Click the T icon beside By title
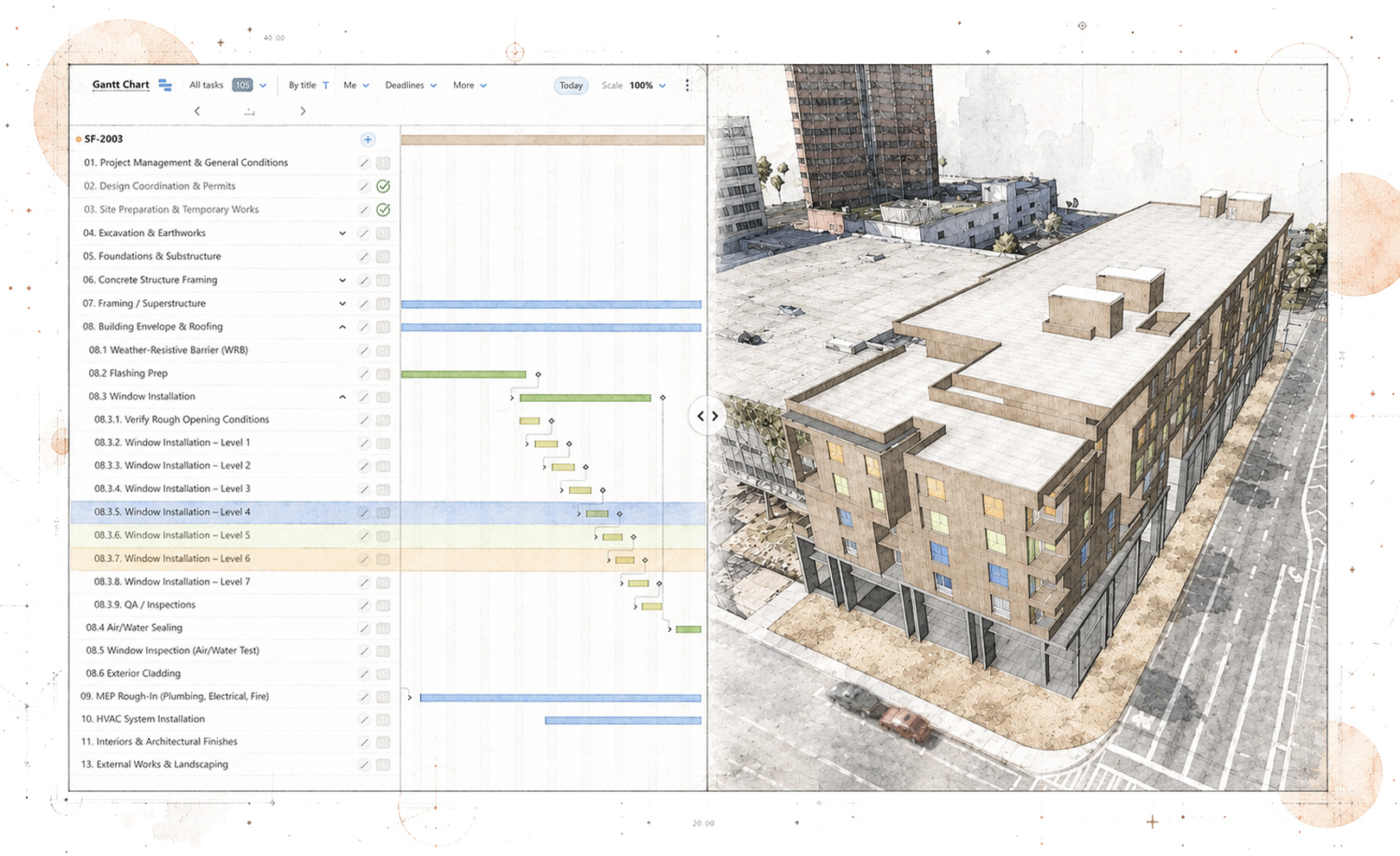1400x856 pixels. pyautogui.click(x=325, y=86)
